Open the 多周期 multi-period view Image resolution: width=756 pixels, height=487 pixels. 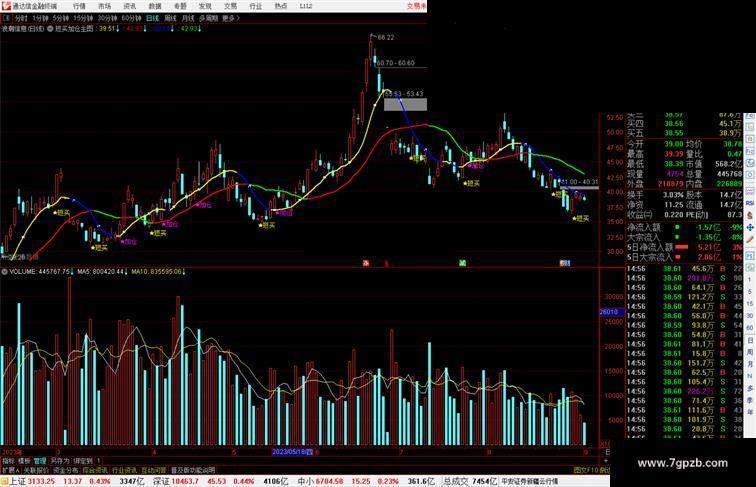click(x=208, y=18)
